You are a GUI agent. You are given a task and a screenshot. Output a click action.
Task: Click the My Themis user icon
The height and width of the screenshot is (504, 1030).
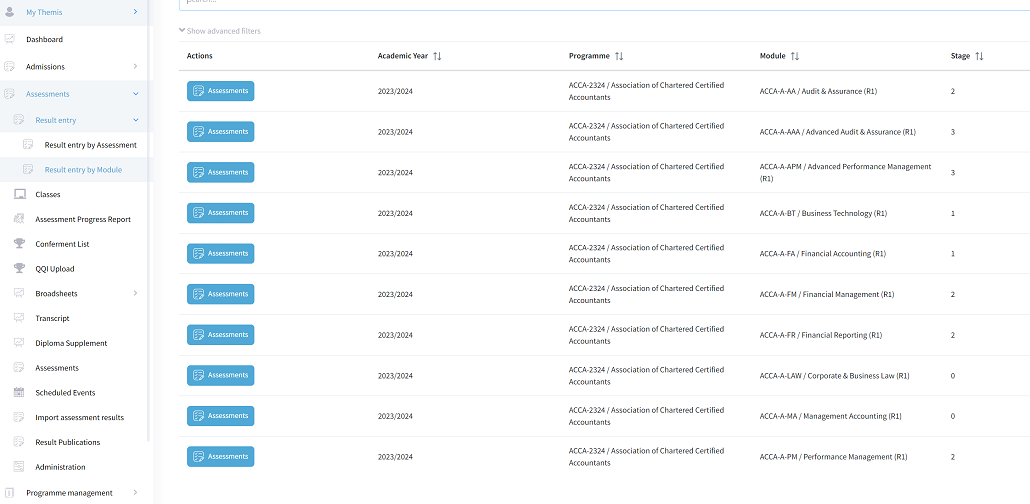[x=9, y=12]
